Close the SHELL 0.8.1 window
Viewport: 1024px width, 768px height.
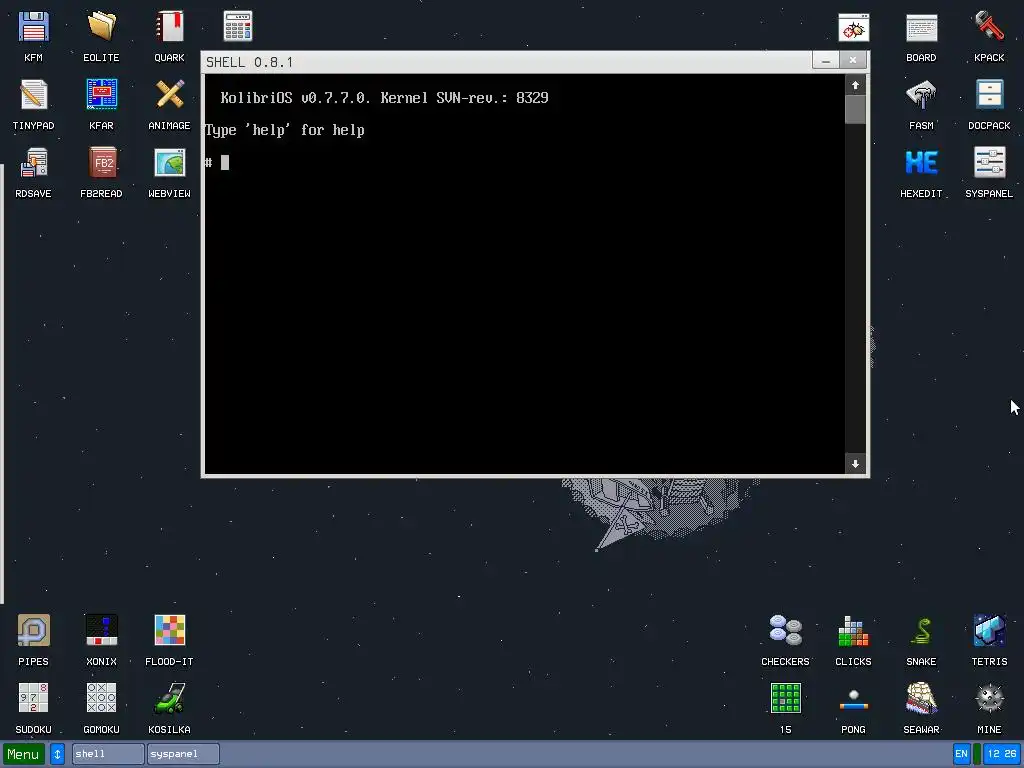click(x=853, y=60)
